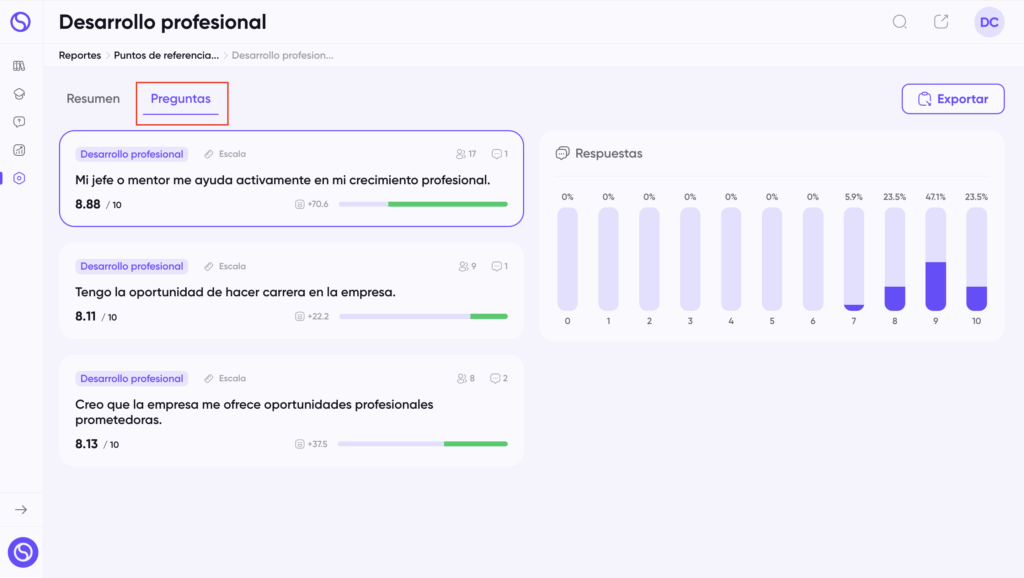
Task: Click the logo in the top-left corner
Action: click(20, 22)
